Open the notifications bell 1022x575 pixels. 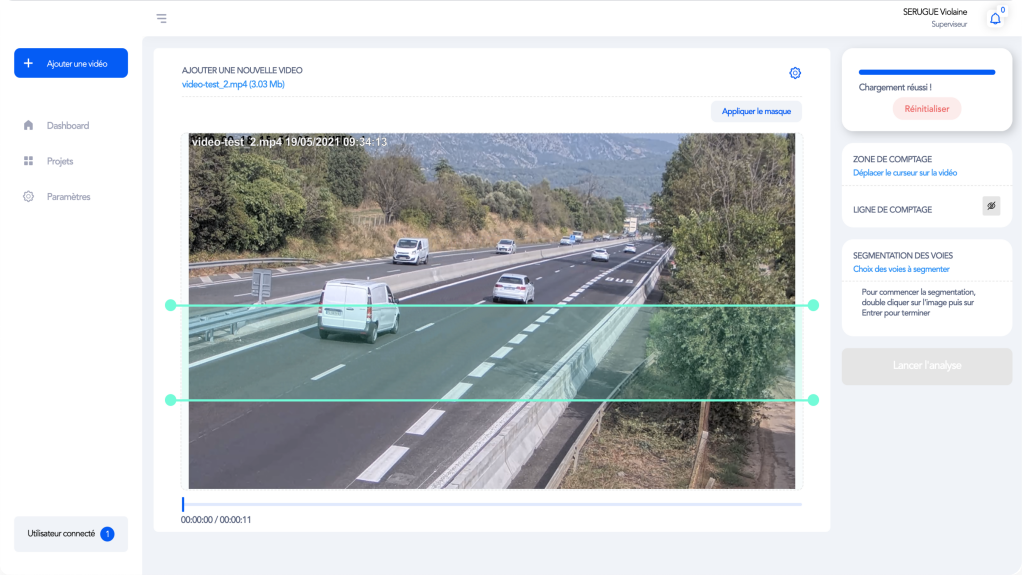995,19
